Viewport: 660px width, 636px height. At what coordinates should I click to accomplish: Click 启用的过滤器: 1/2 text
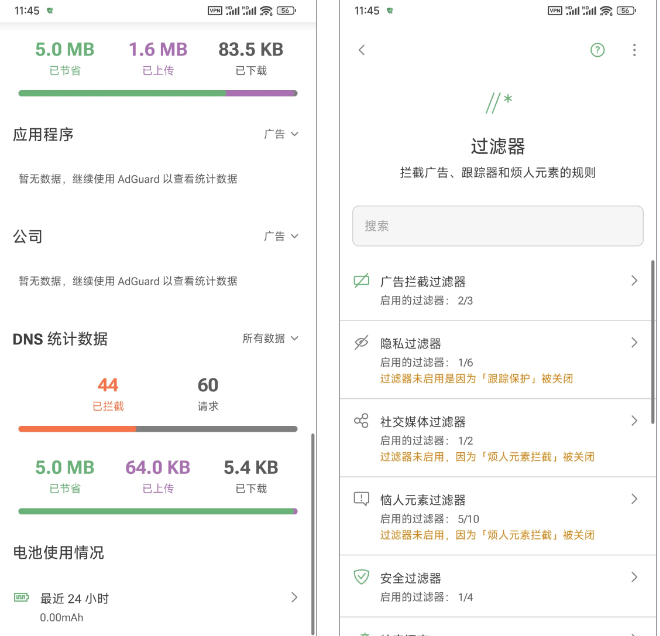tap(426, 441)
